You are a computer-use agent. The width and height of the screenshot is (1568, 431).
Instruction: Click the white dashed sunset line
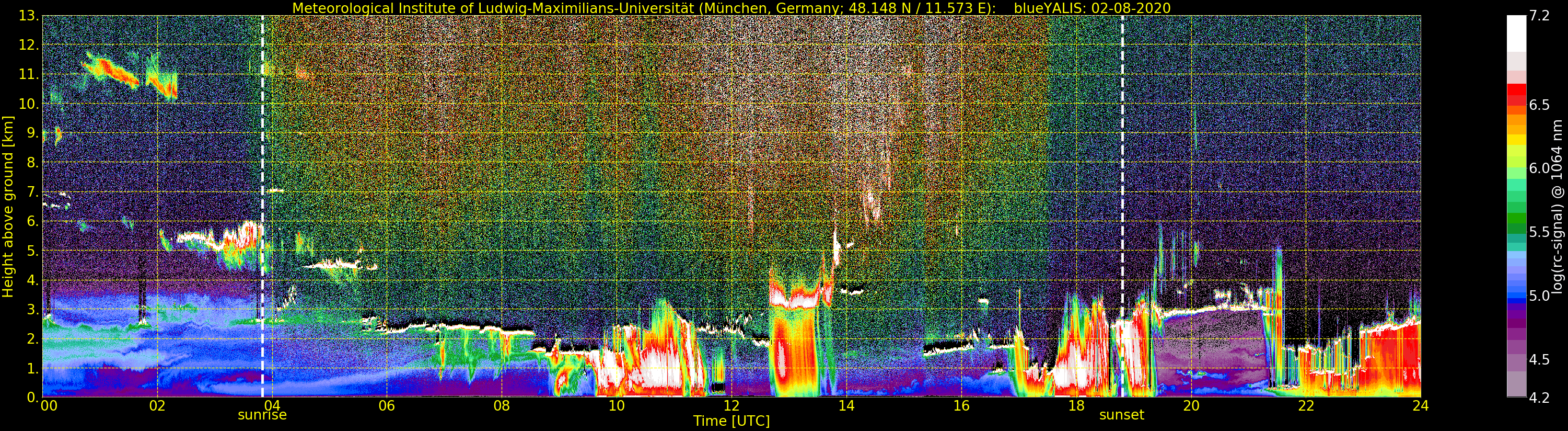coord(1122,206)
